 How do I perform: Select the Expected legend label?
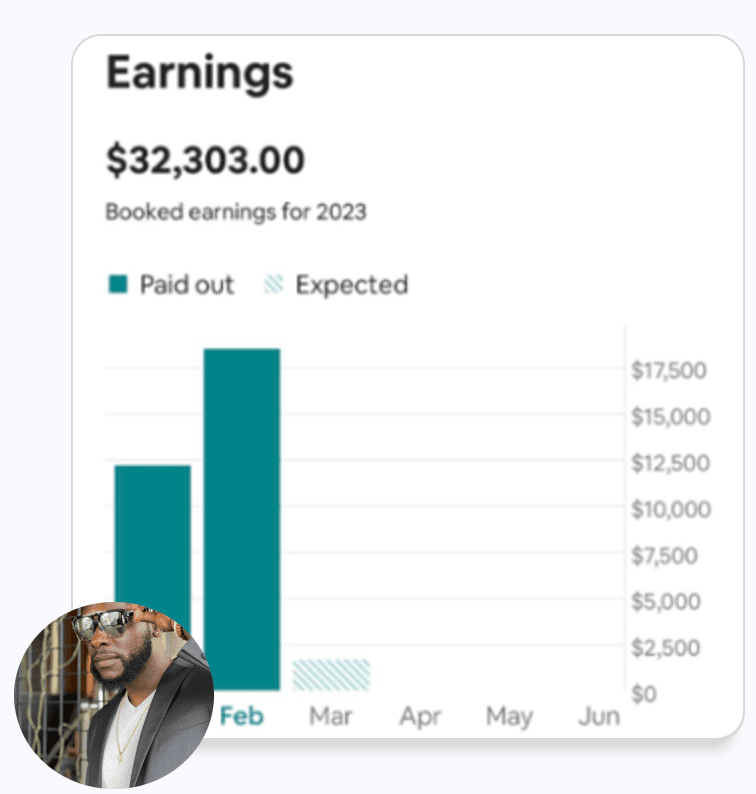pyautogui.click(x=351, y=285)
